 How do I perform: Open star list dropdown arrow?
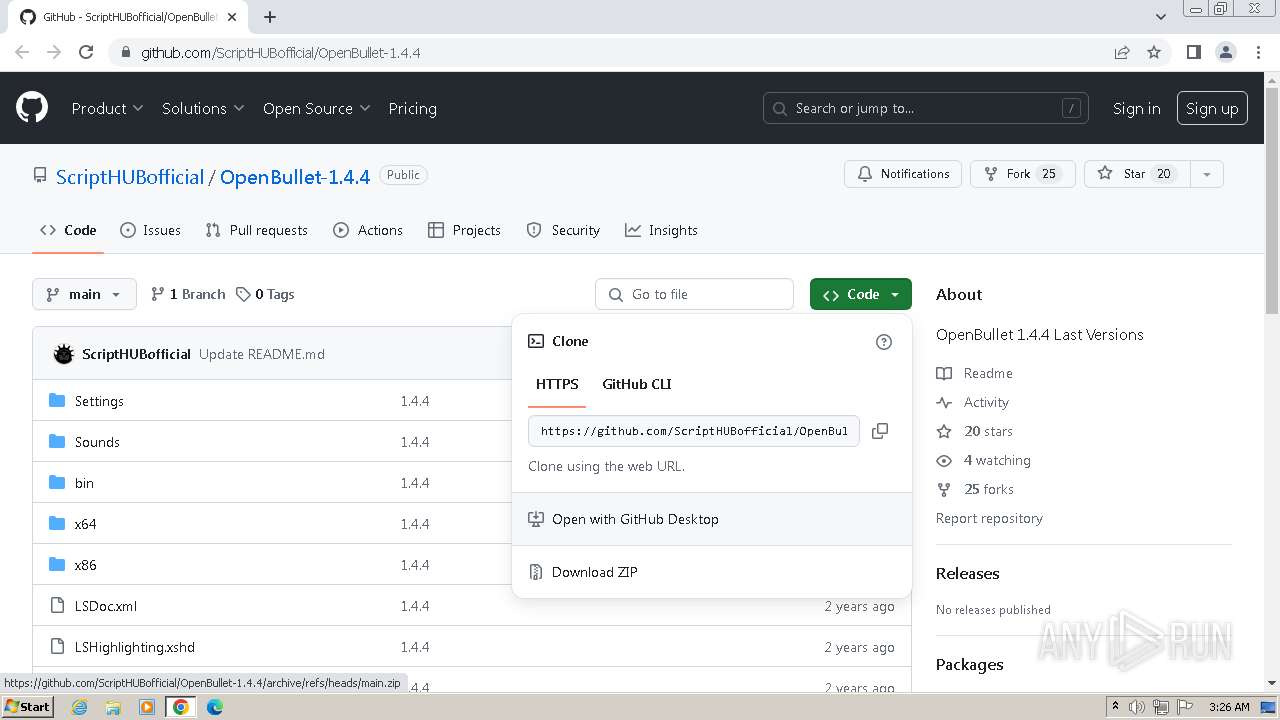[1207, 174]
